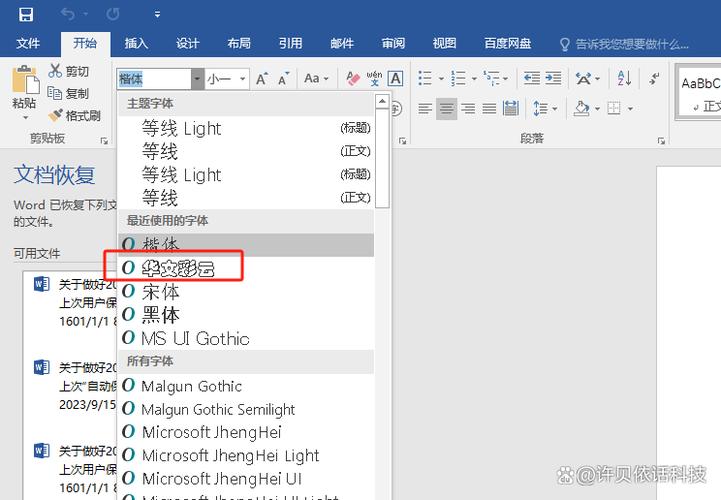Toggle Show/Hide paragraph marks icon

point(654,79)
